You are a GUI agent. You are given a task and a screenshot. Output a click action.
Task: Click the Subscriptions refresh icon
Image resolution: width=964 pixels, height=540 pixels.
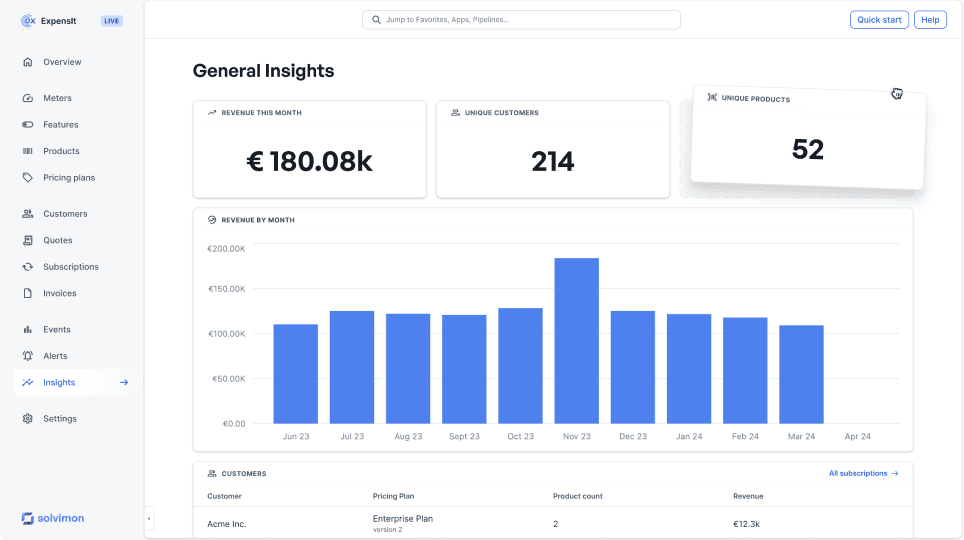click(x=28, y=266)
